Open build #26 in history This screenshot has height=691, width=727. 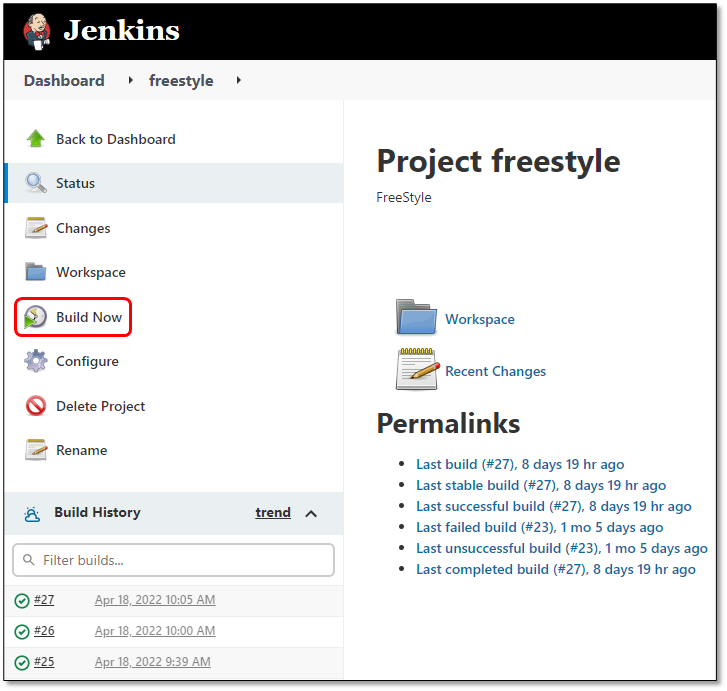pyautogui.click(x=44, y=631)
